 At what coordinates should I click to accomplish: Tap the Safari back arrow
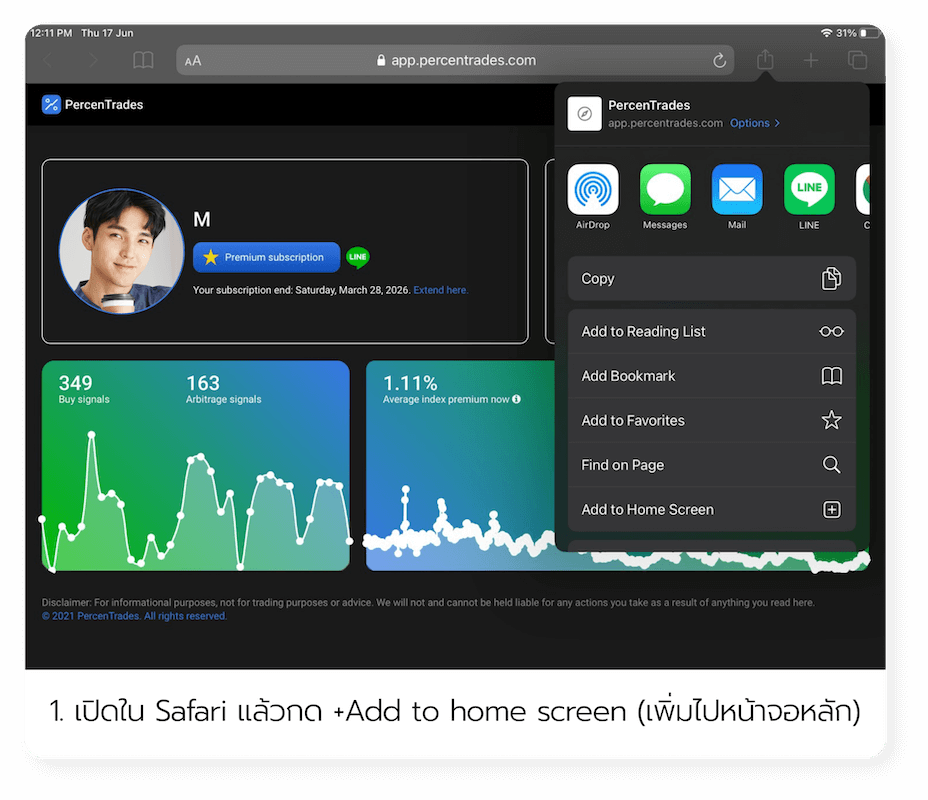pyautogui.click(x=48, y=60)
